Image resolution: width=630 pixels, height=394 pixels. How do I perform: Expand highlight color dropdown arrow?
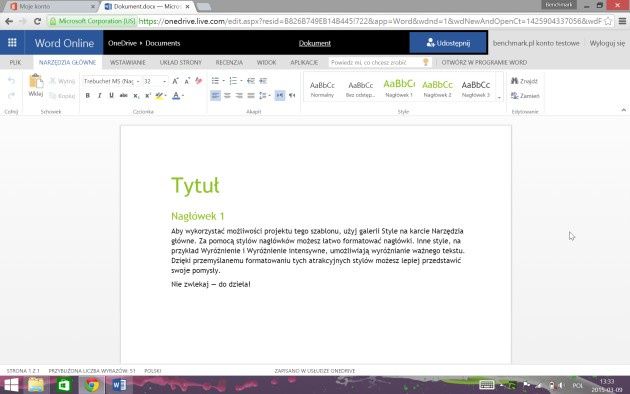(x=166, y=96)
